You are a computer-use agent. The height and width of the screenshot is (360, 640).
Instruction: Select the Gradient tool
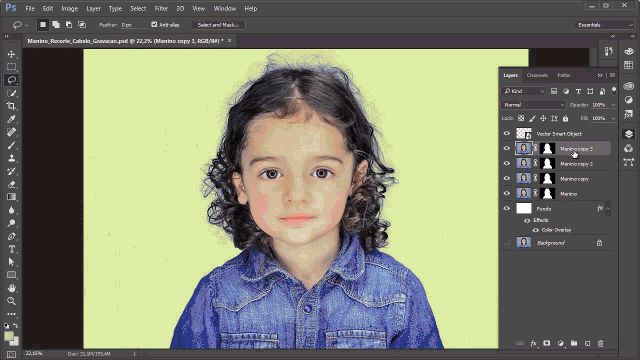(x=11, y=197)
